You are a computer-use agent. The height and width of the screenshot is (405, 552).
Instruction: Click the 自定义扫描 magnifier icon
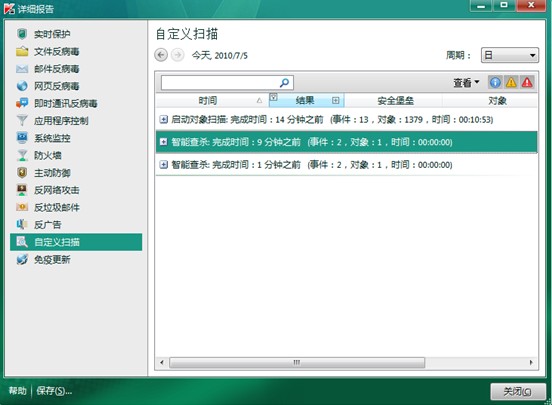point(22,242)
